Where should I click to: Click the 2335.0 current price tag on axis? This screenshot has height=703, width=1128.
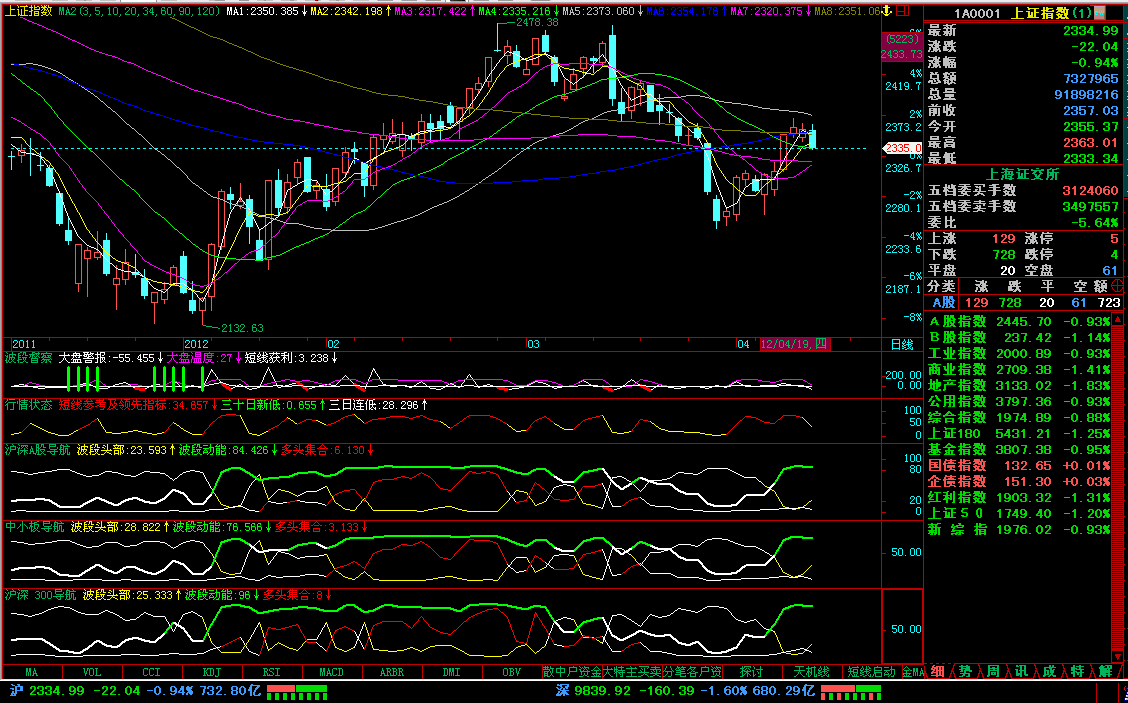(x=904, y=148)
